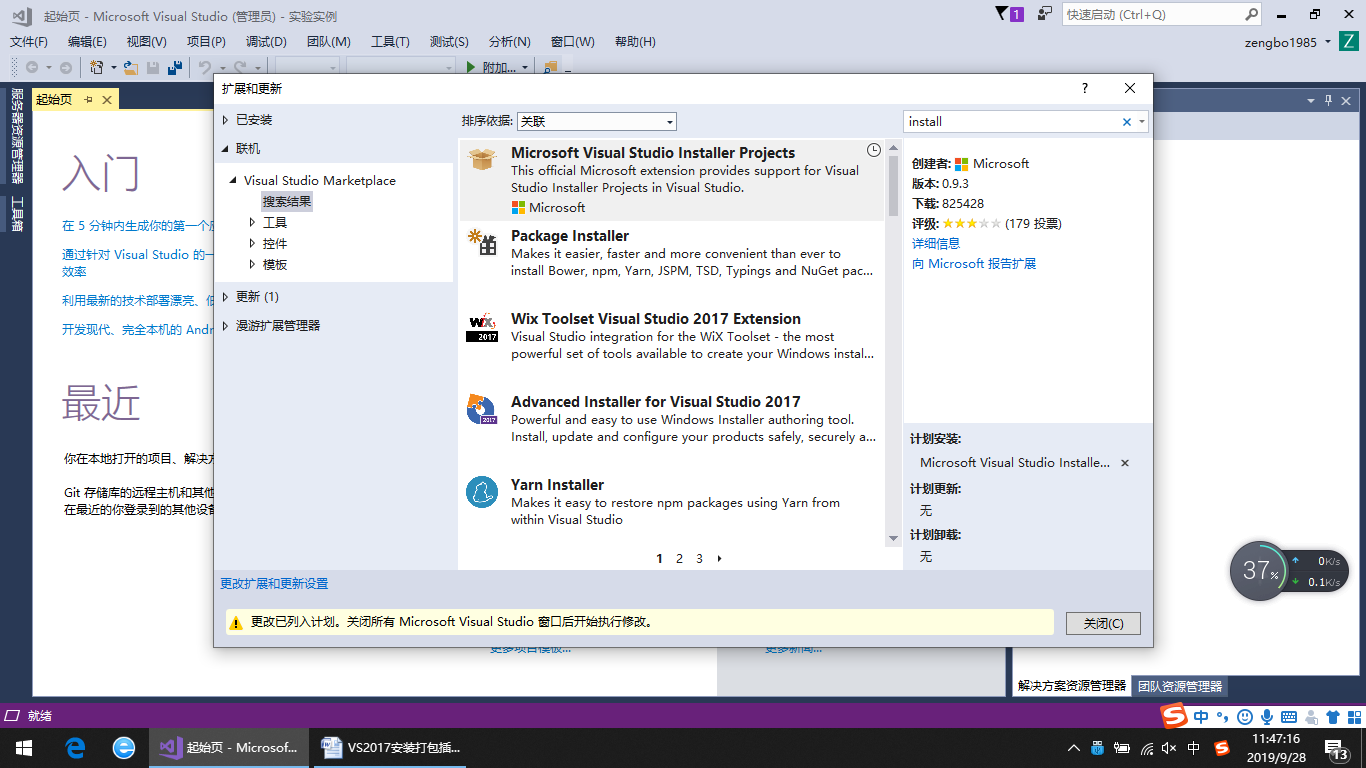Viewport: 1366px width, 768px height.
Task: Open the 详细信息 link
Action: (936, 244)
